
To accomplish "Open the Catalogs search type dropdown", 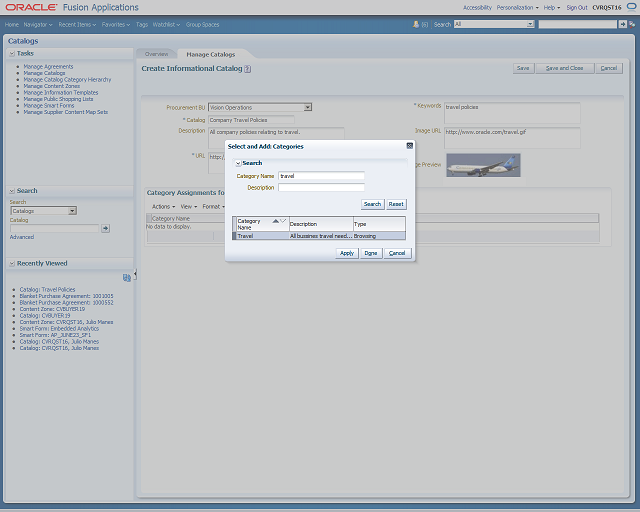I will pyautogui.click(x=72, y=211).
